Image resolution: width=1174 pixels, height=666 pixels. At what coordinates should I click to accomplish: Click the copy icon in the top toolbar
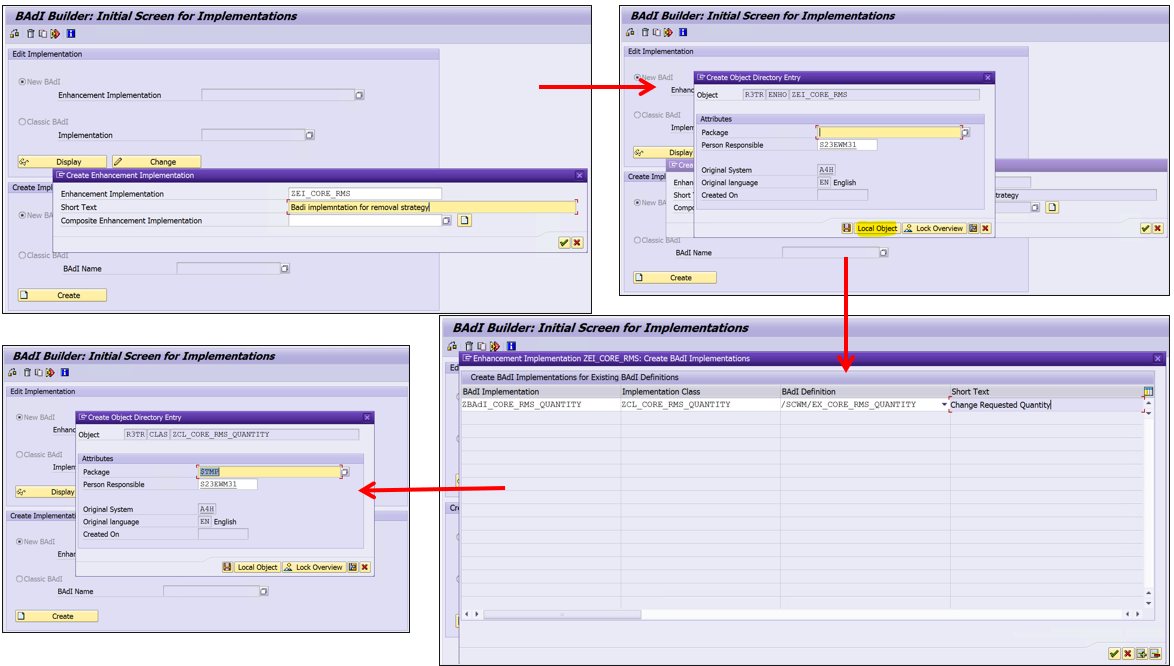click(42, 33)
